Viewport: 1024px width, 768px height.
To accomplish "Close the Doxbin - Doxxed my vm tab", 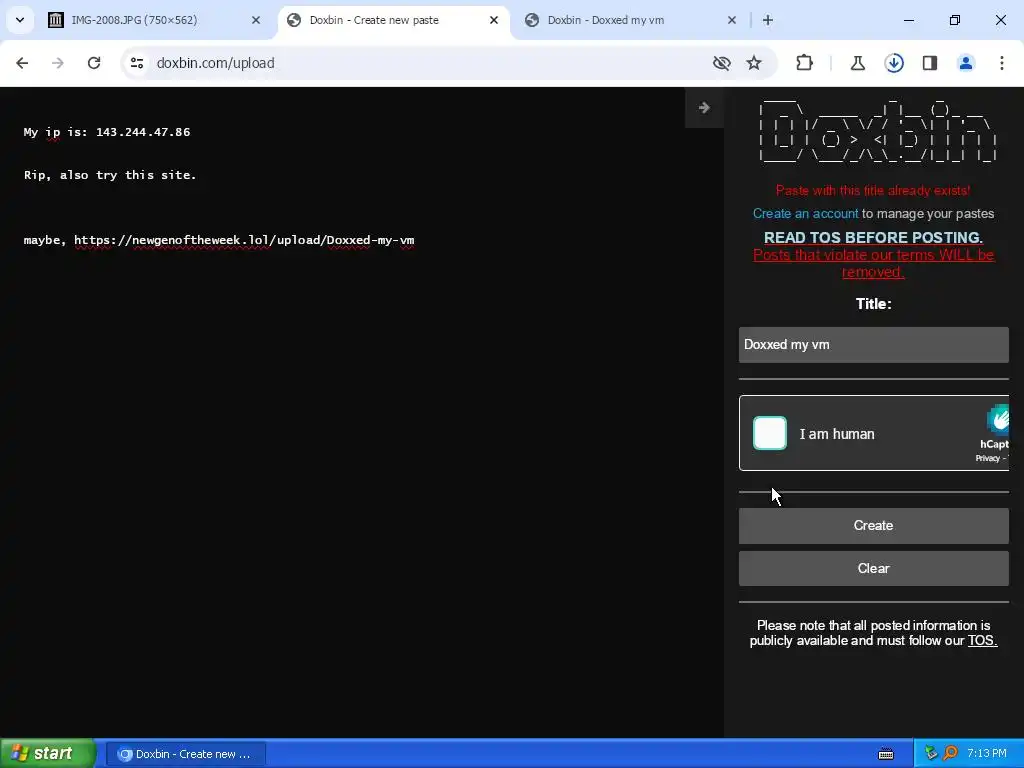I will (x=731, y=20).
